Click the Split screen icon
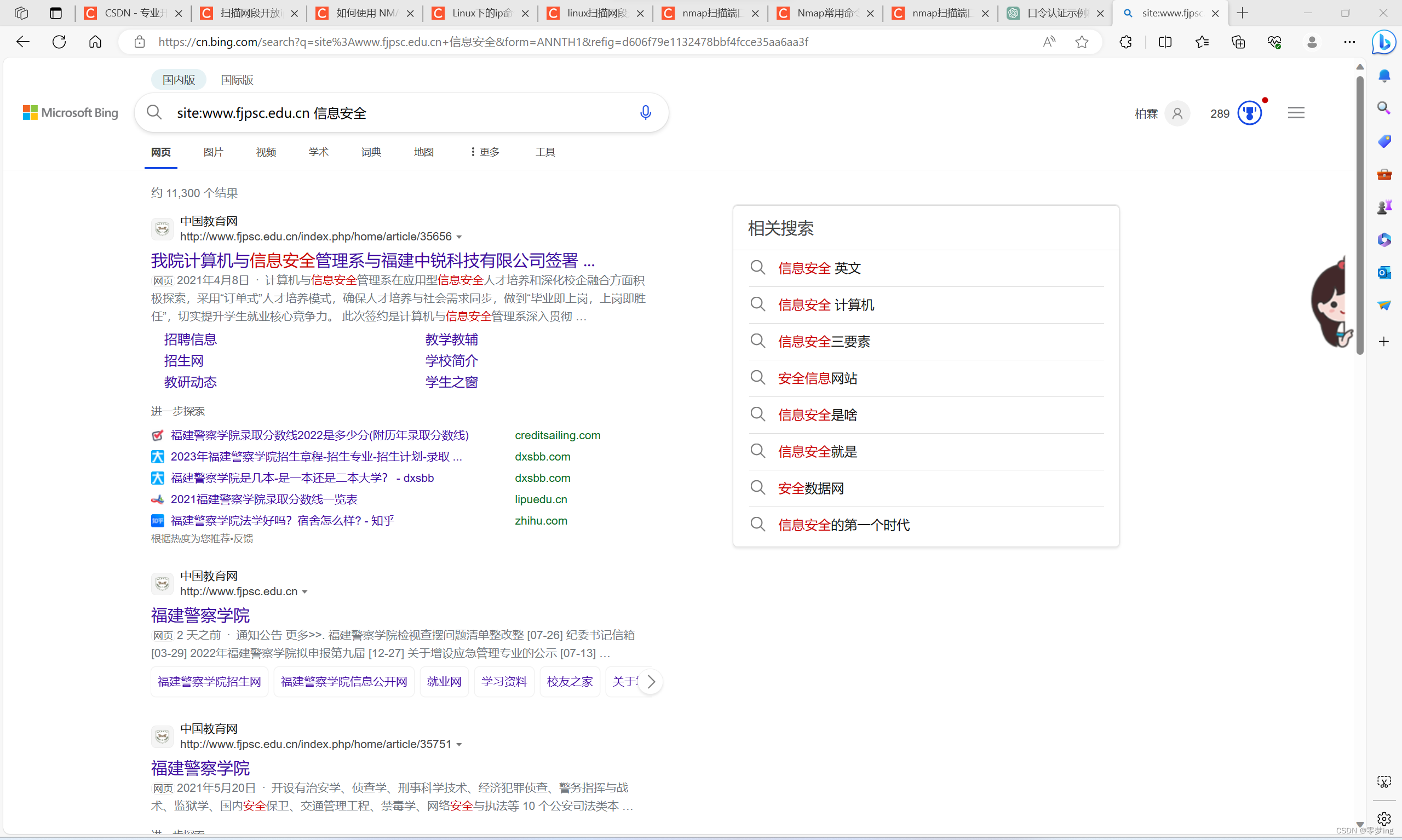The width and height of the screenshot is (1402, 840). click(x=1165, y=43)
